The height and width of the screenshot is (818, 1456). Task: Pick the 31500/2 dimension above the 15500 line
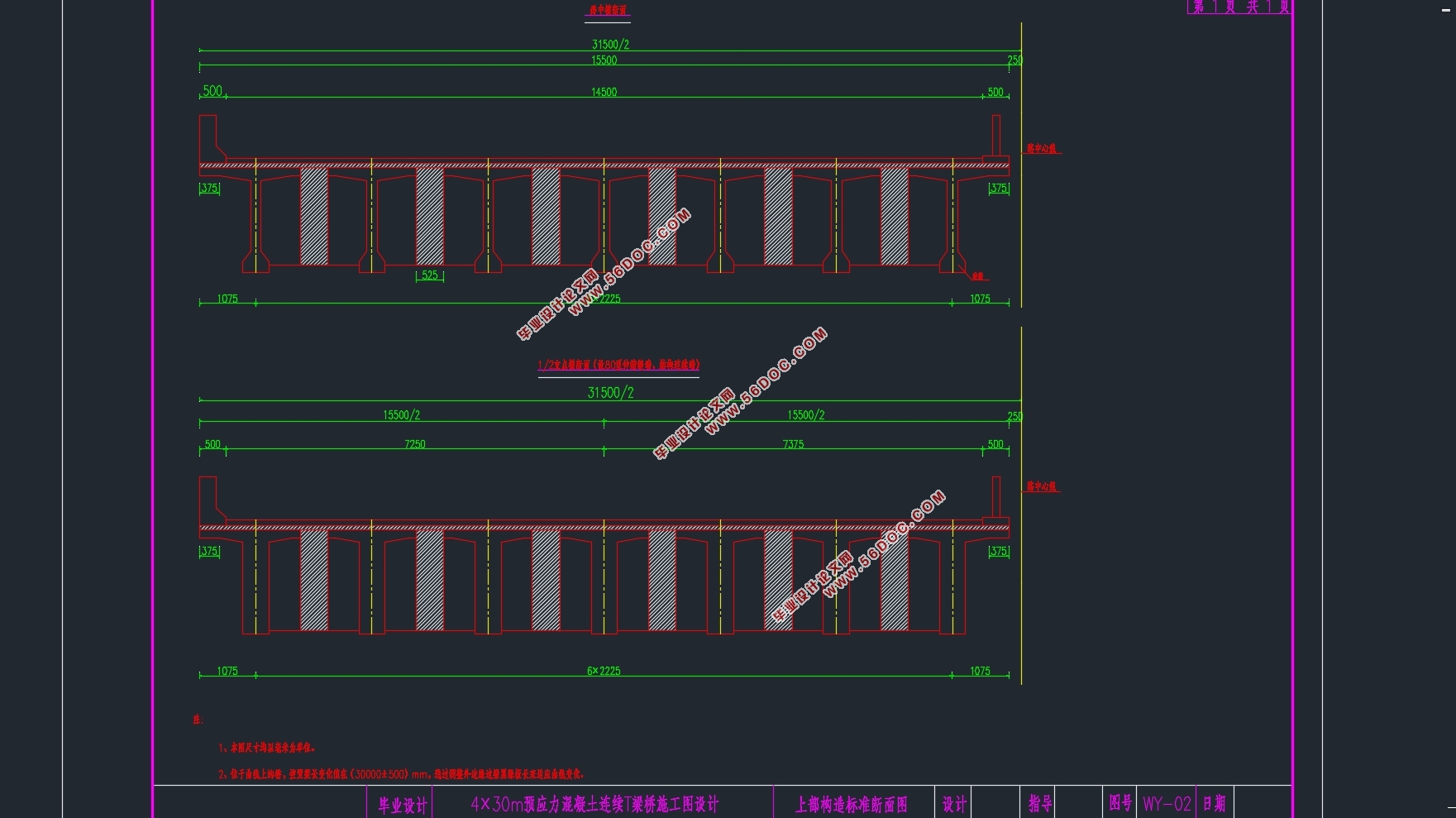click(610, 45)
